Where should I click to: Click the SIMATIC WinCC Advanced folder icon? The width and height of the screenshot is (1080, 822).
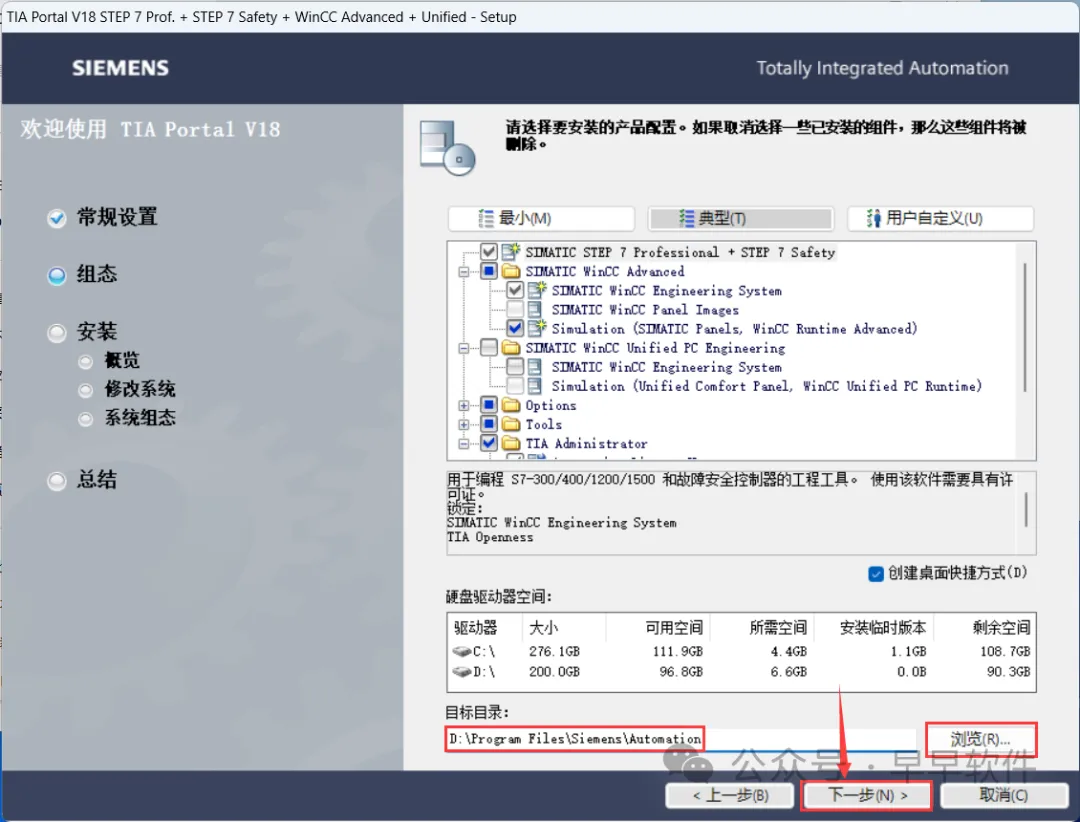click(x=511, y=271)
